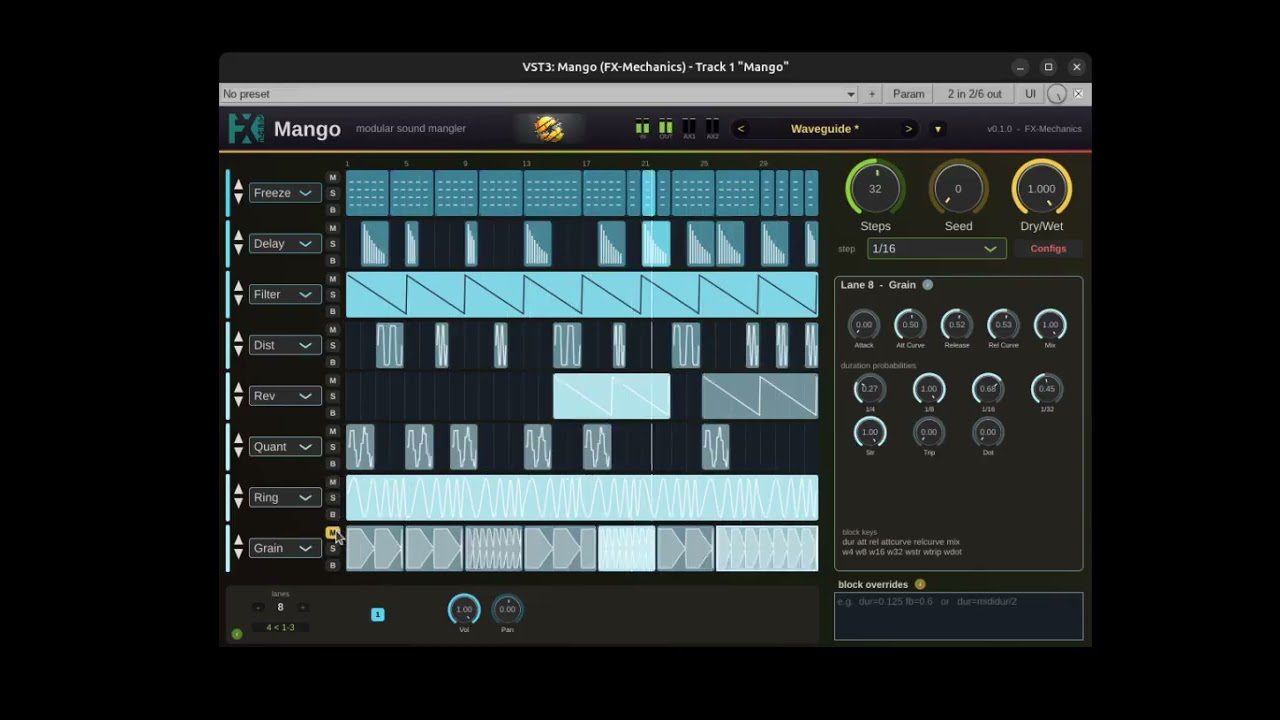Go to the next preset arrow

coord(908,129)
